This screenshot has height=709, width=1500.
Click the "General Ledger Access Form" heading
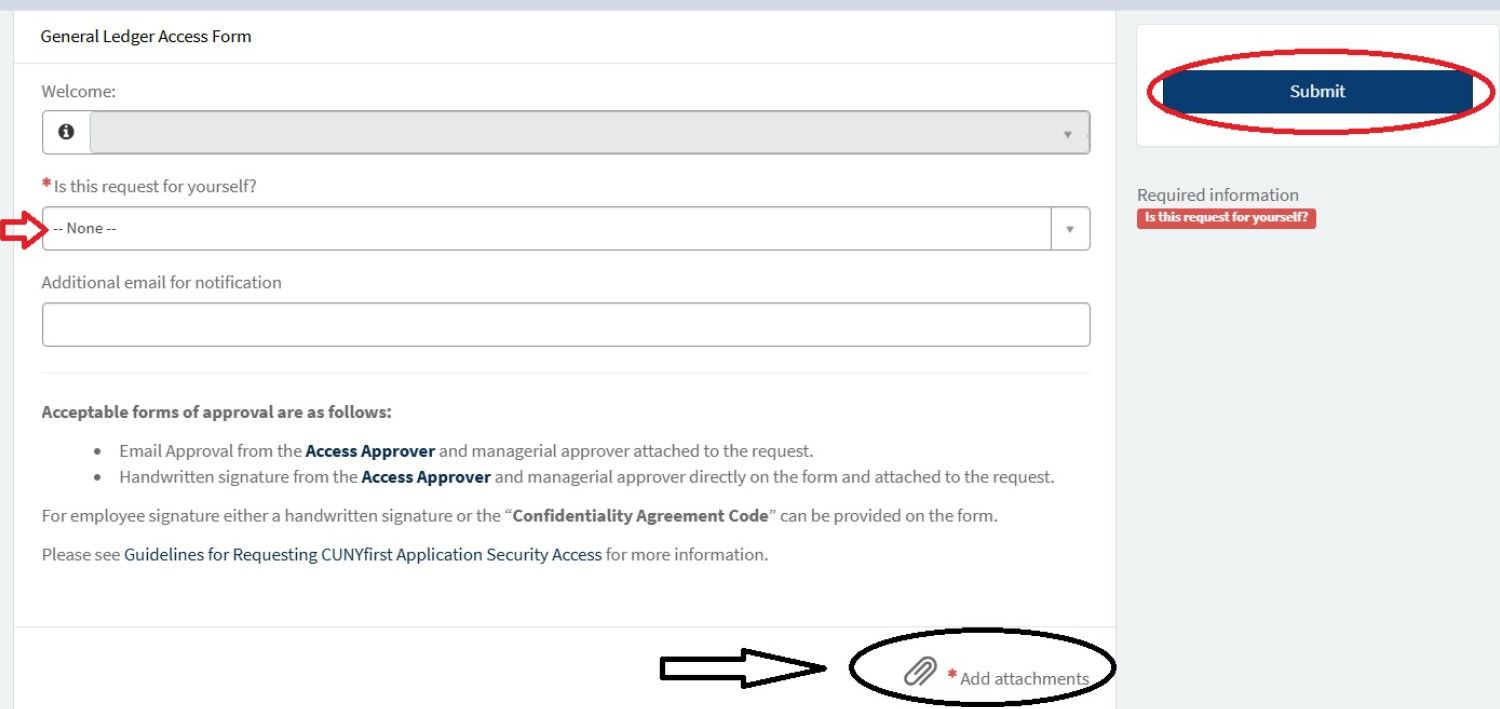[x=146, y=36]
